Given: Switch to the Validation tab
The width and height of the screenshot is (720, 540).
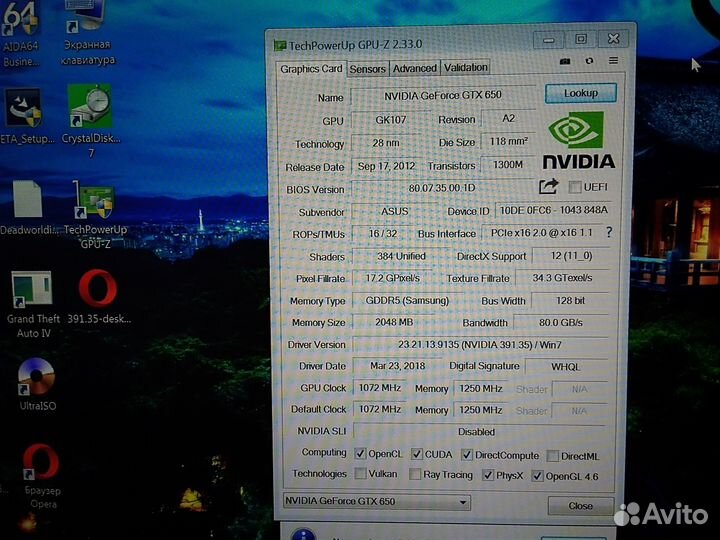Looking at the screenshot, I should (465, 68).
